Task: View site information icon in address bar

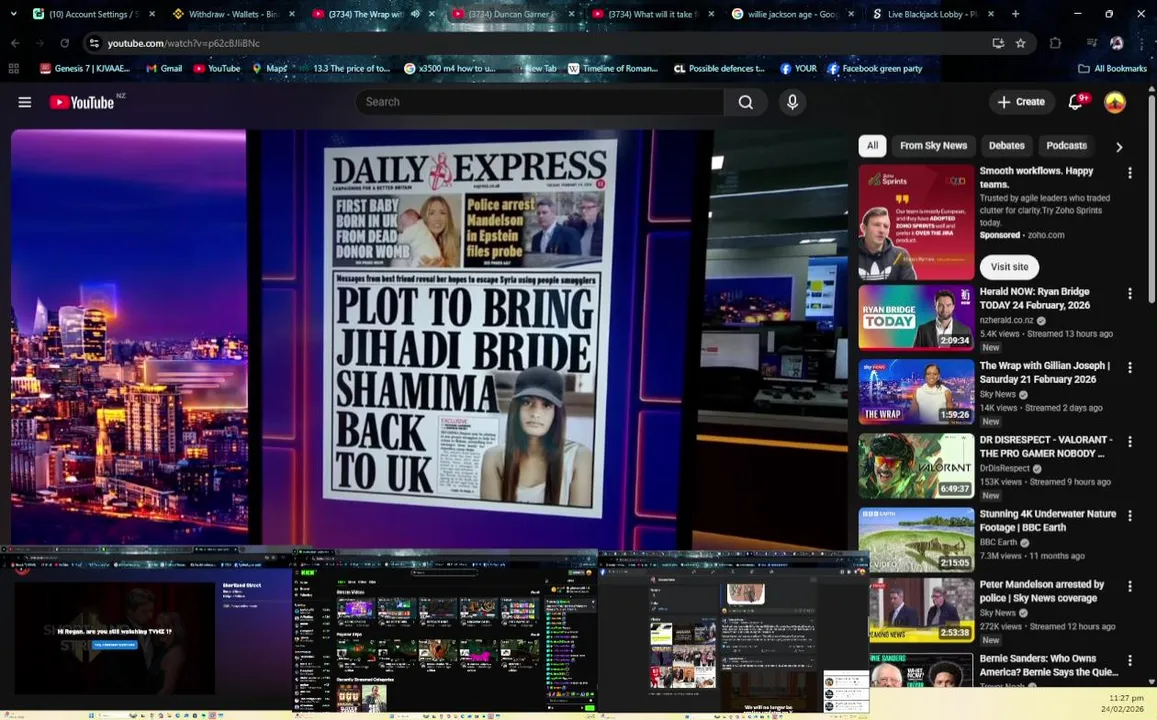Action: pos(94,44)
